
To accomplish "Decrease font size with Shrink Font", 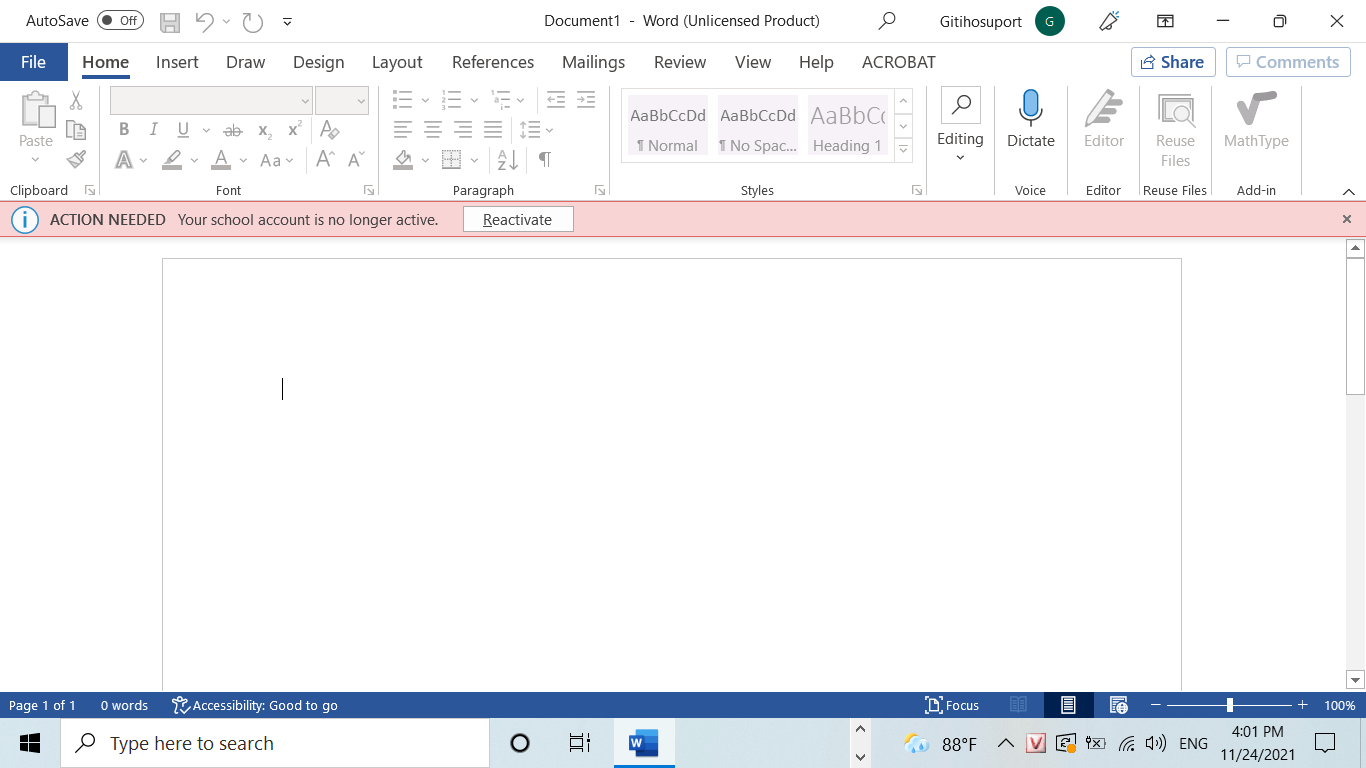I will click(356, 159).
